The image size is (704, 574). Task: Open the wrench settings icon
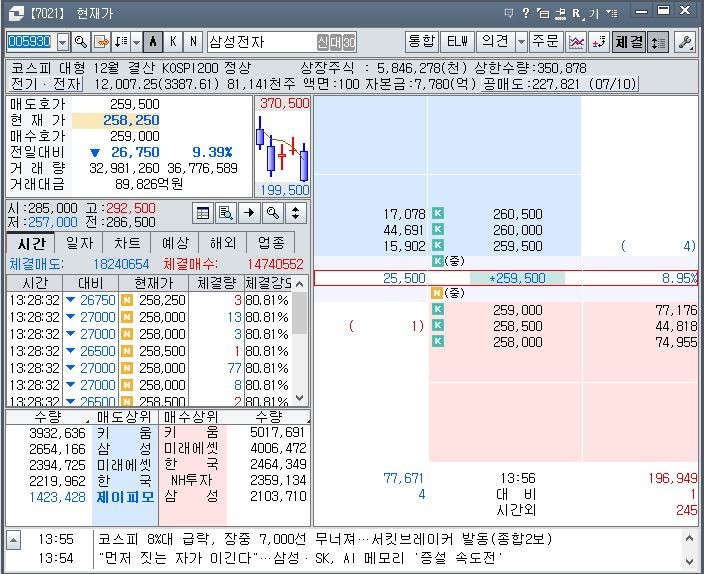tap(685, 42)
